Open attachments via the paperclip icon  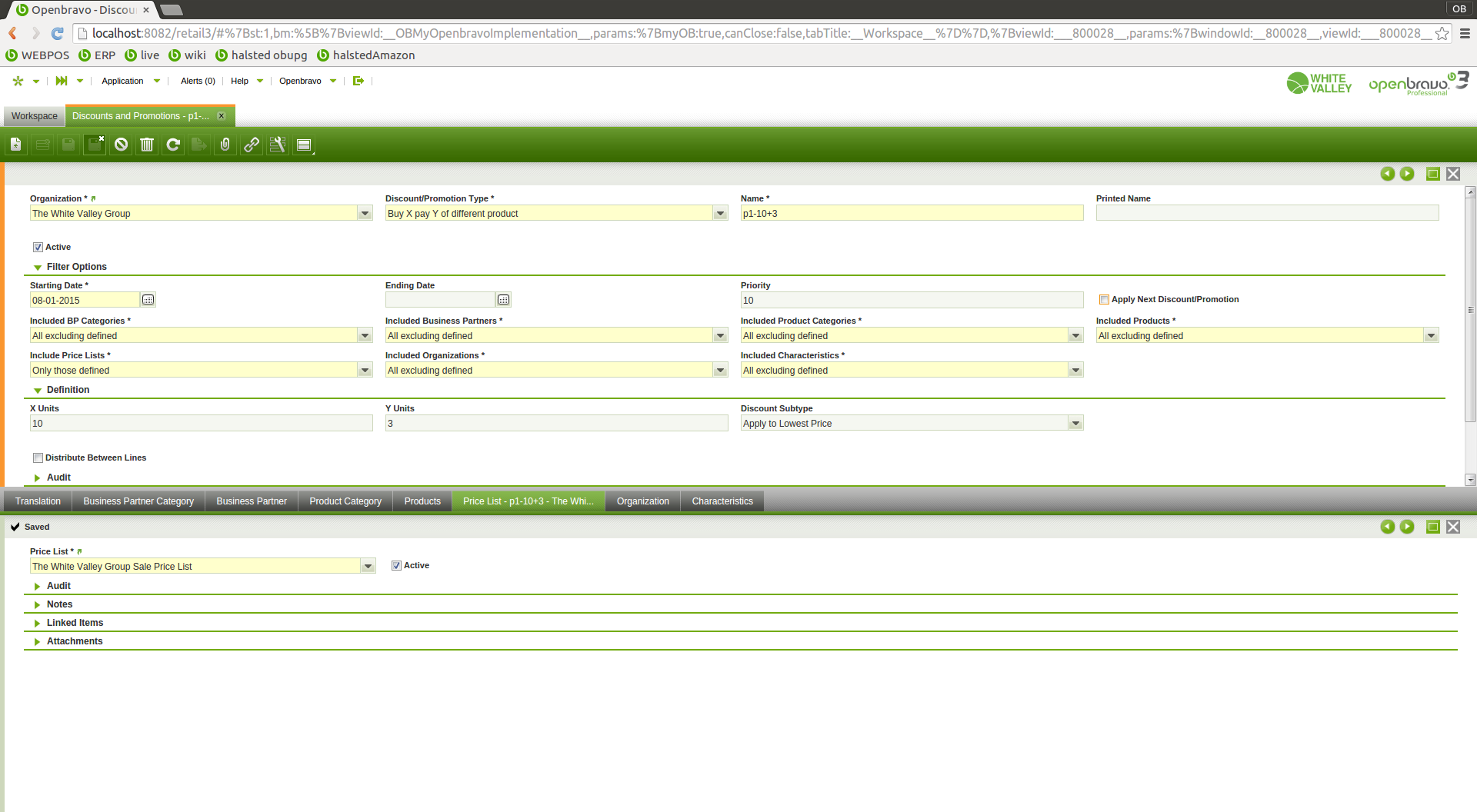(x=225, y=145)
